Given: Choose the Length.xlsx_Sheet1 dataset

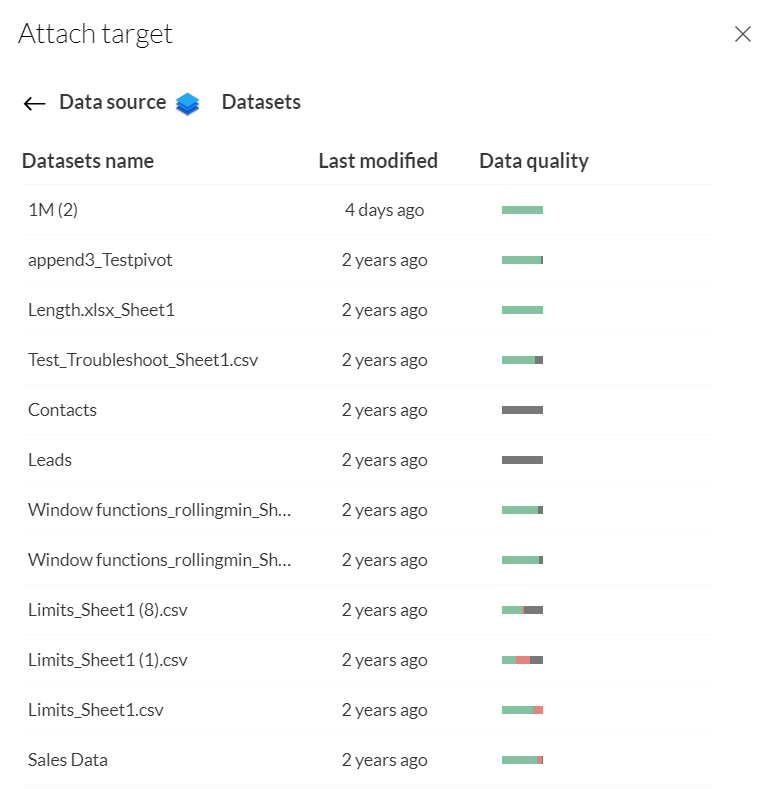Looking at the screenshot, I should [x=101, y=310].
